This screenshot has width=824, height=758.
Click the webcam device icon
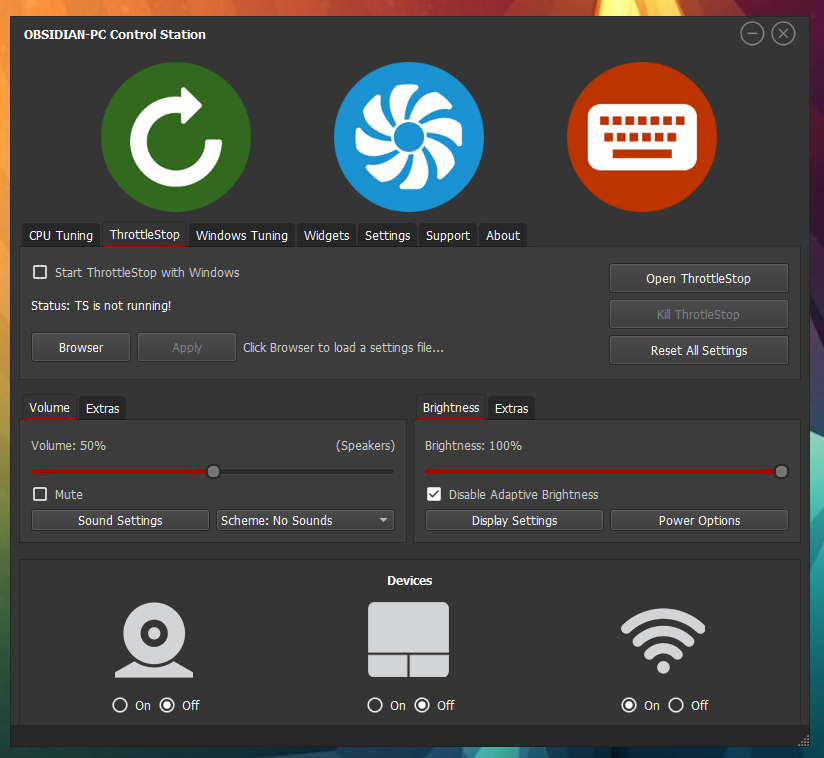click(154, 640)
